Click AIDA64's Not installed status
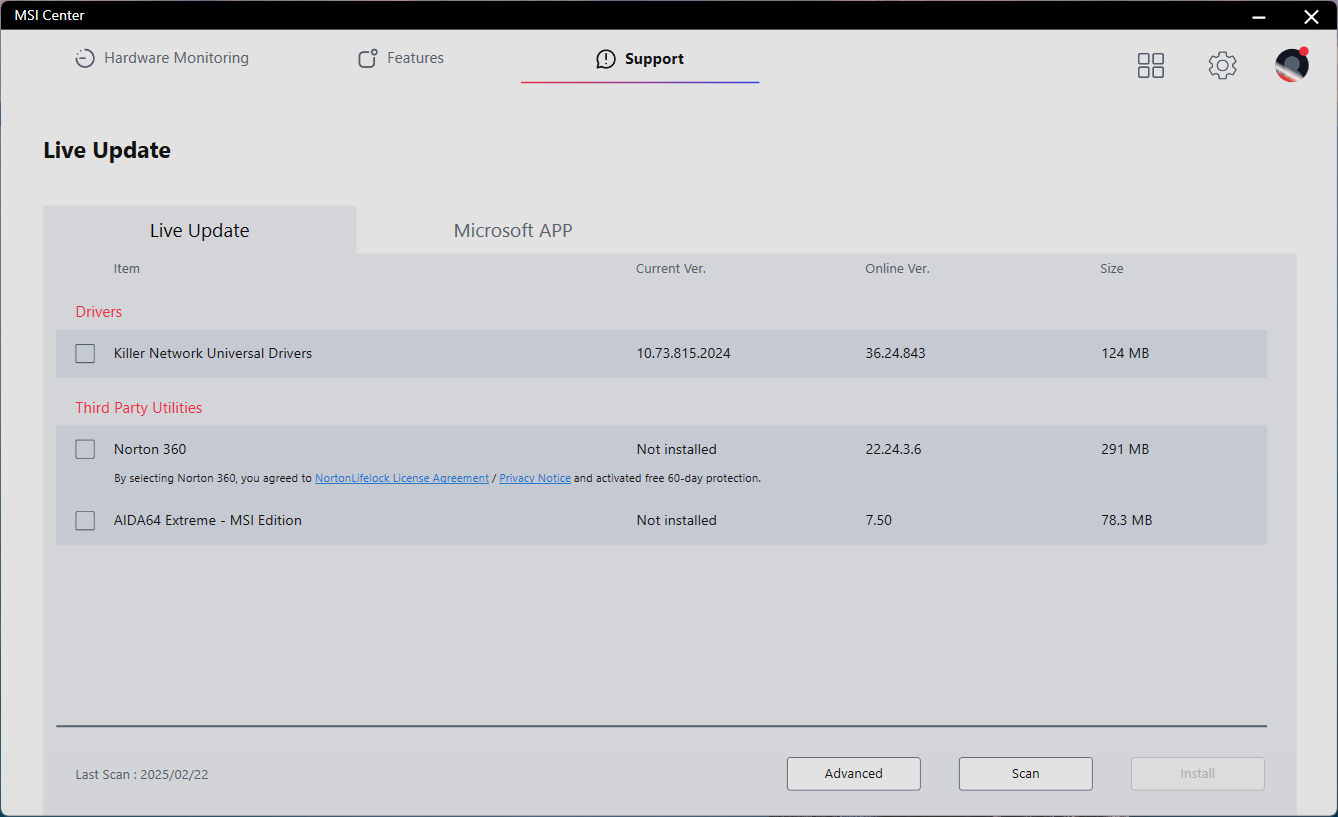The height and width of the screenshot is (817, 1338). 677,520
